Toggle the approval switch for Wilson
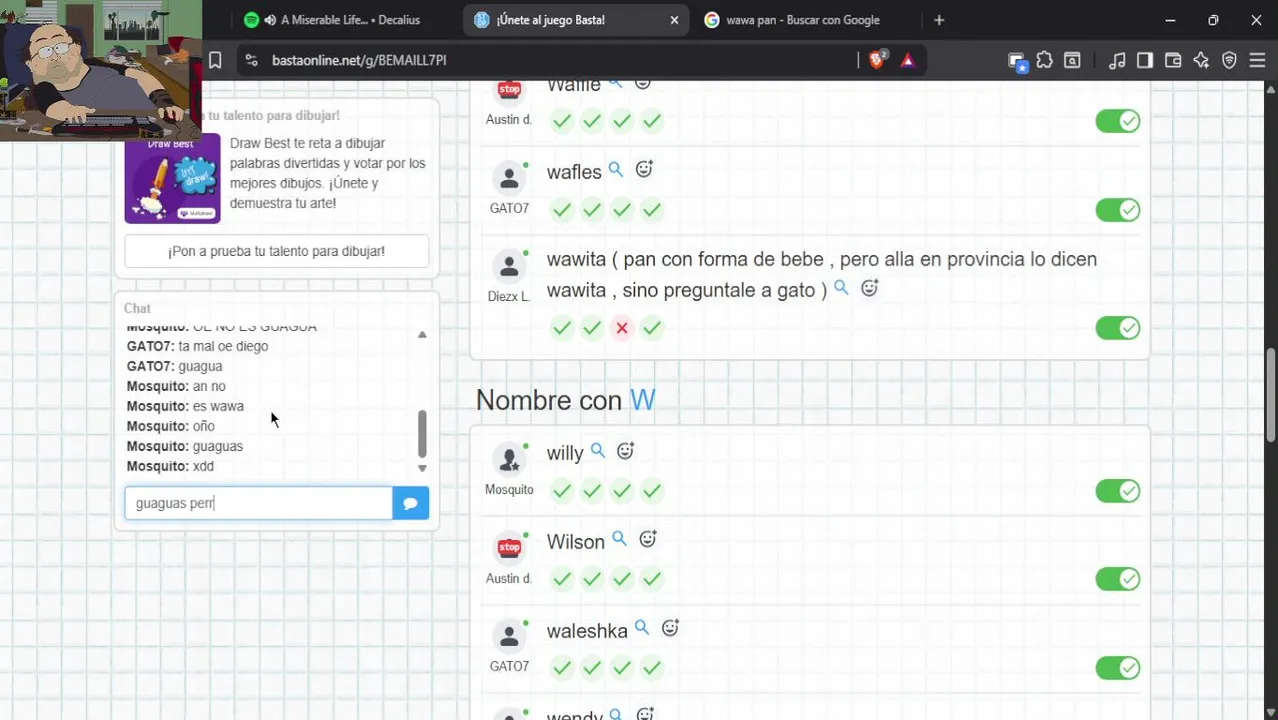 click(x=1117, y=579)
